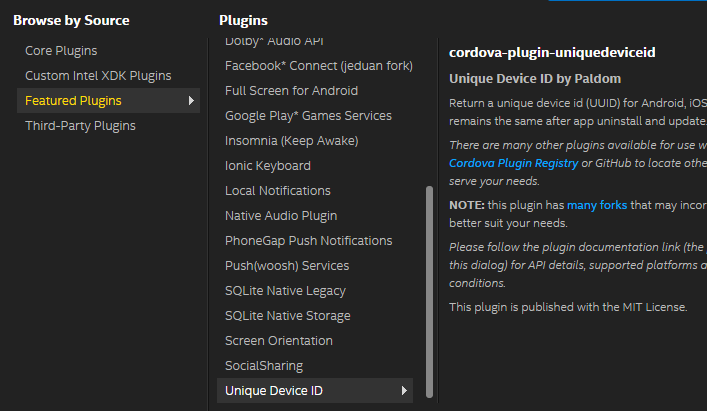The height and width of the screenshot is (411, 707).
Task: Click the arrow beside Featured Plugins
Action: point(191,100)
